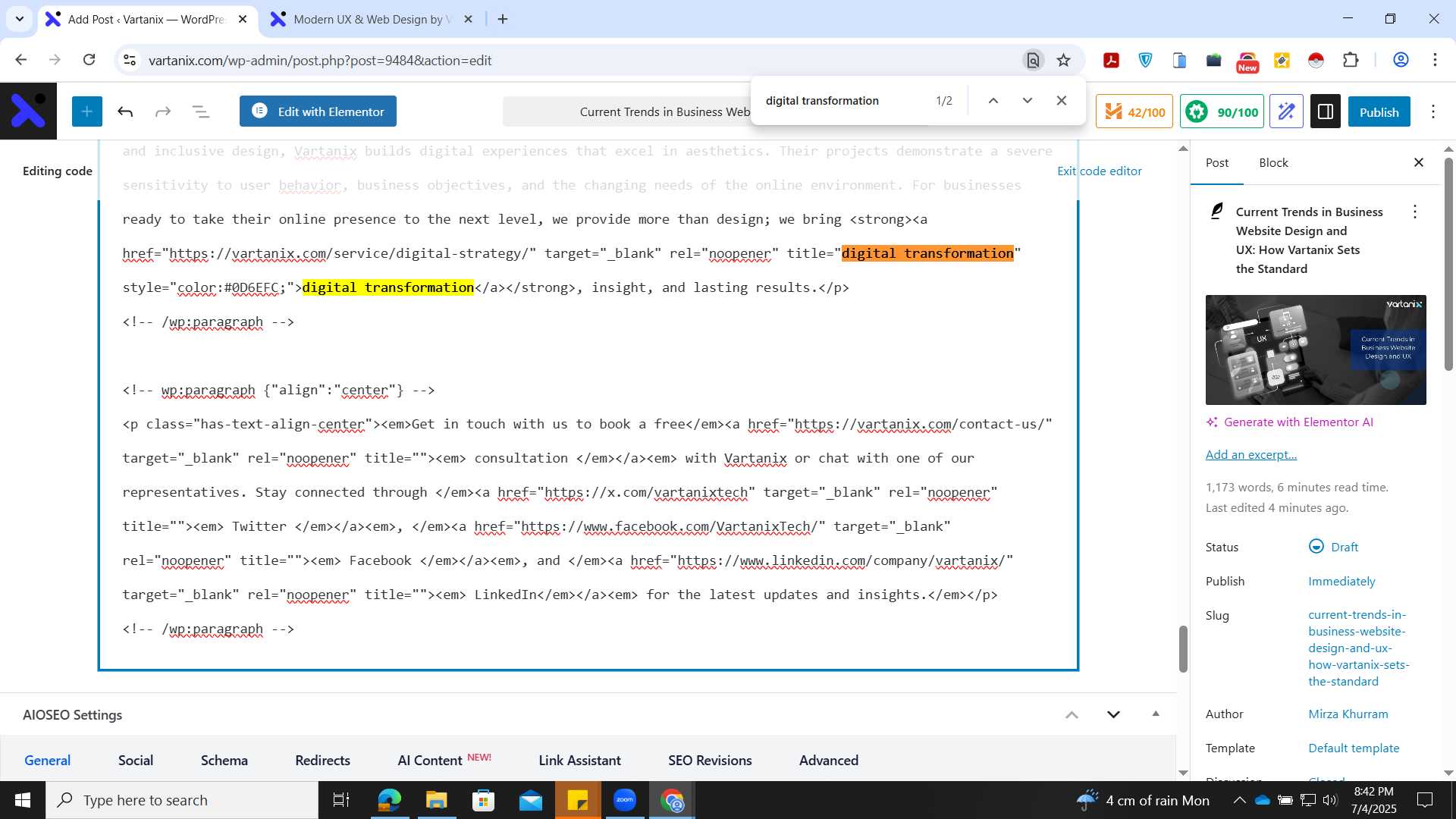
Task: Open the document overview list icon
Action: click(201, 111)
